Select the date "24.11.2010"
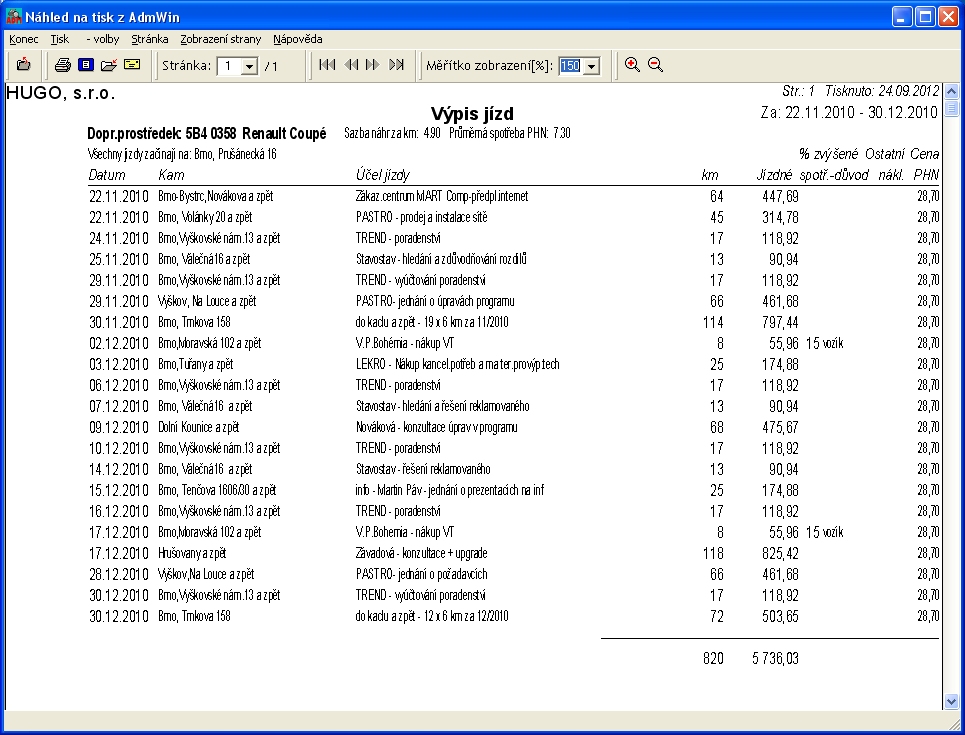Screen dimensions: 965x735 tap(119, 238)
